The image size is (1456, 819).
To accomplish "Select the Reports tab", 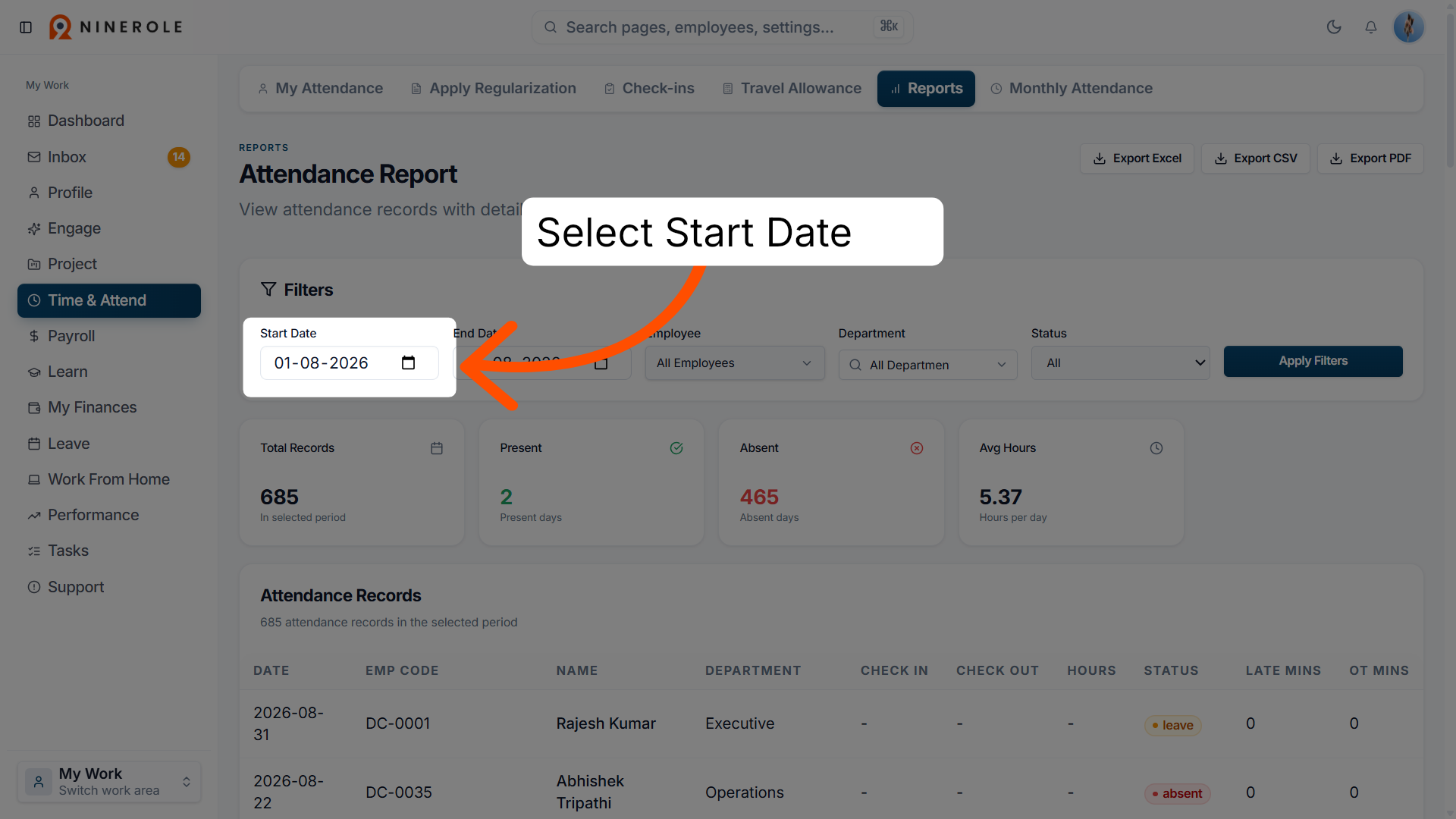I will (926, 89).
